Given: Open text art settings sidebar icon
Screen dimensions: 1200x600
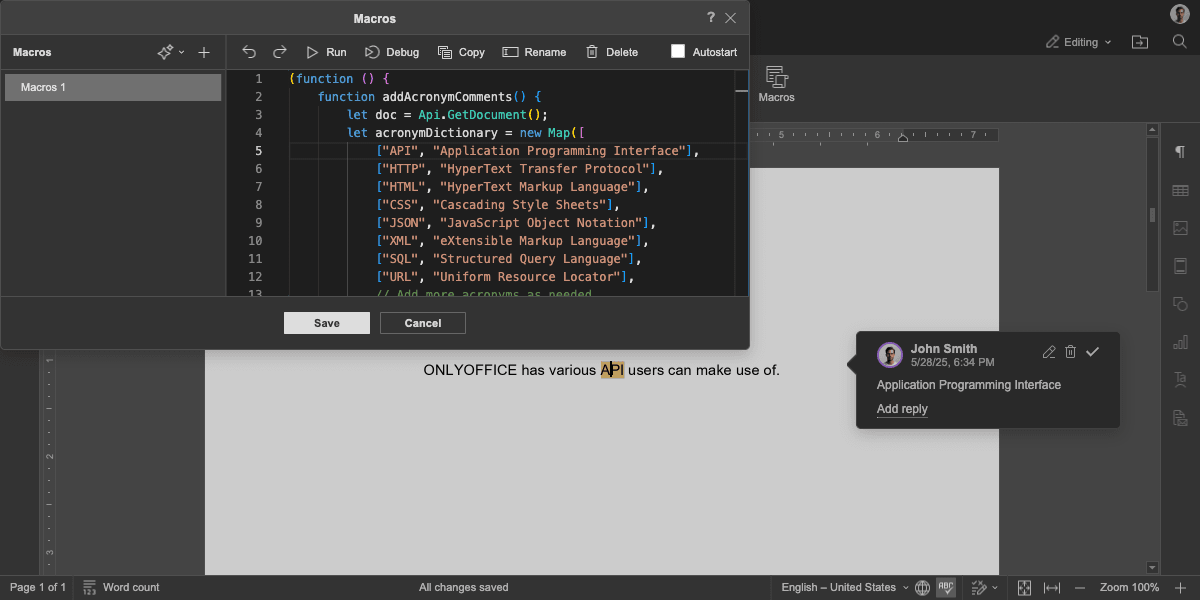Looking at the screenshot, I should click(1180, 380).
